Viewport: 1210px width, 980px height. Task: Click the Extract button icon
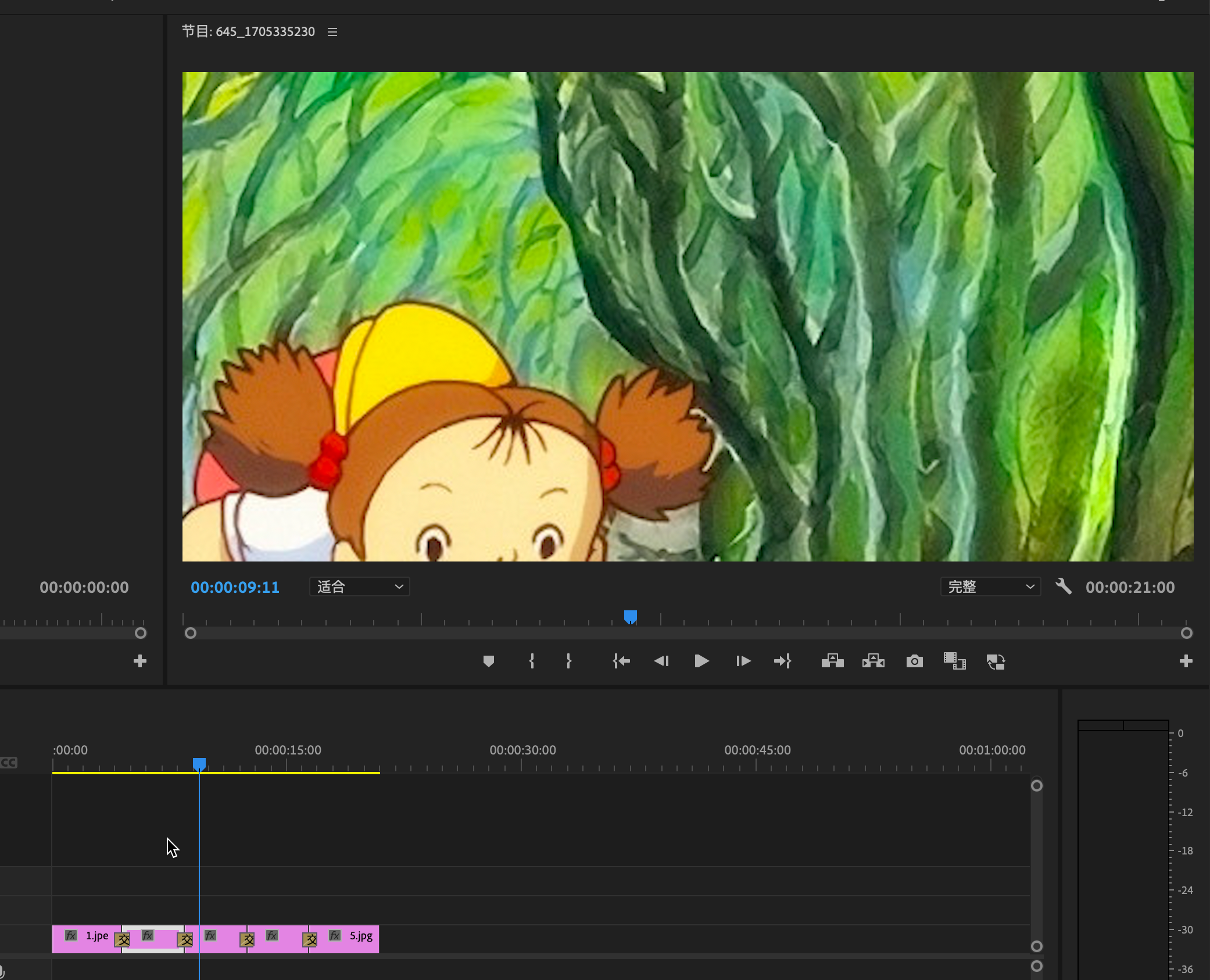873,661
